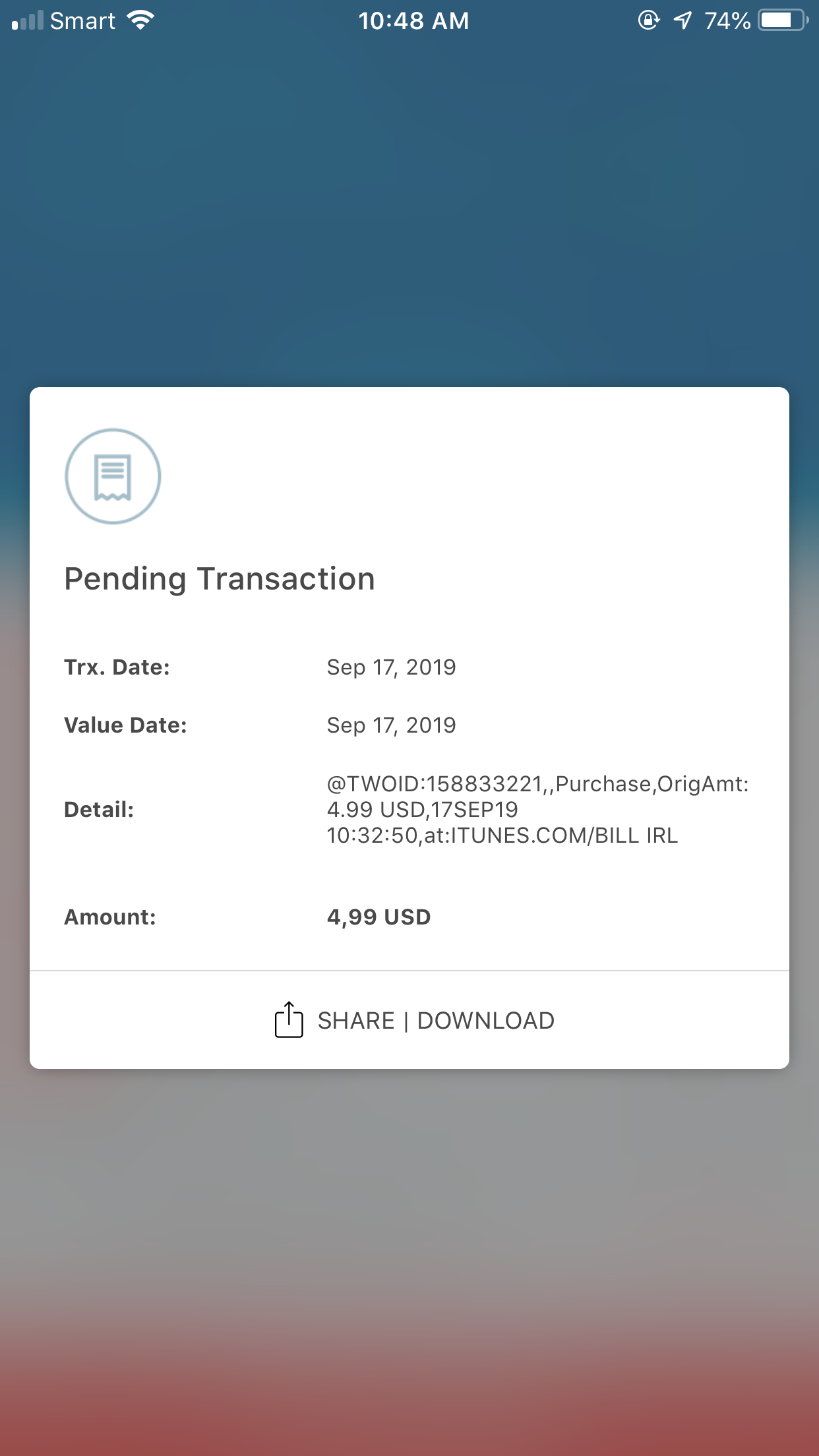Viewport: 819px width, 1456px height.
Task: Tap the orientation lock icon in status bar
Action: (649, 20)
